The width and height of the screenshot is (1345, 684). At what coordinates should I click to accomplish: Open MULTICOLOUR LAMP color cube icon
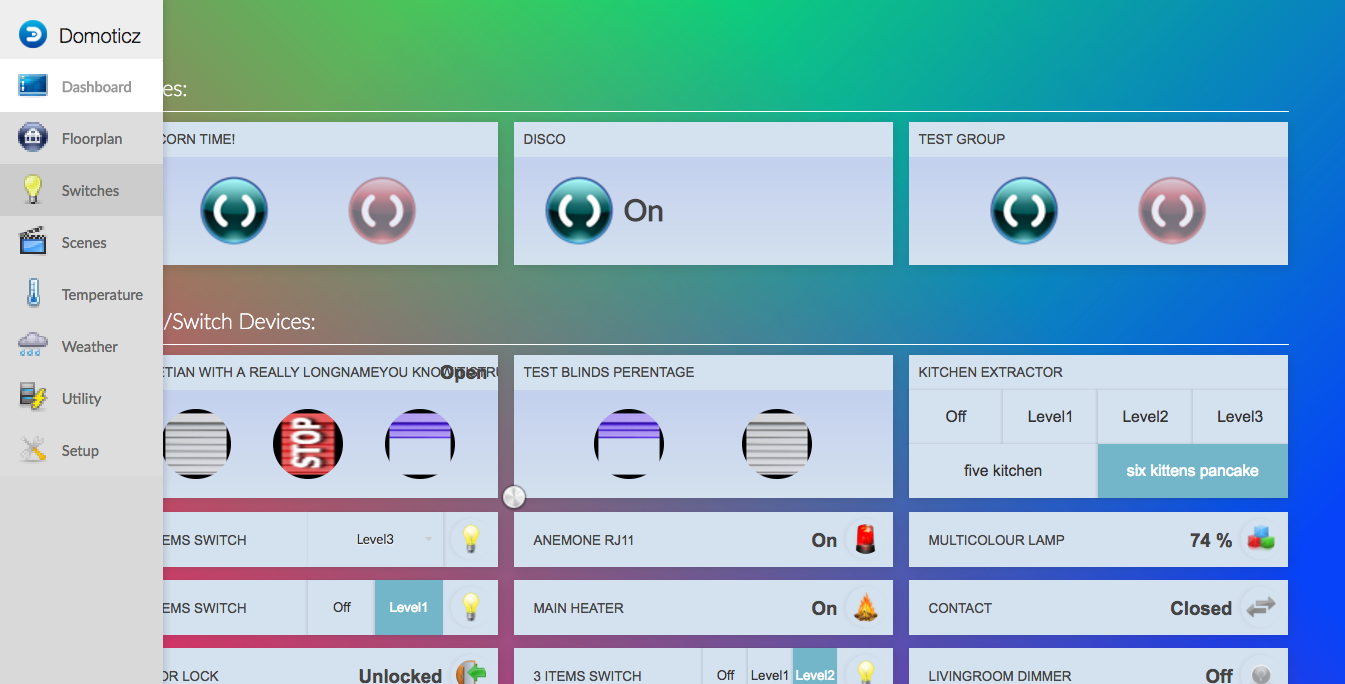coord(1260,540)
